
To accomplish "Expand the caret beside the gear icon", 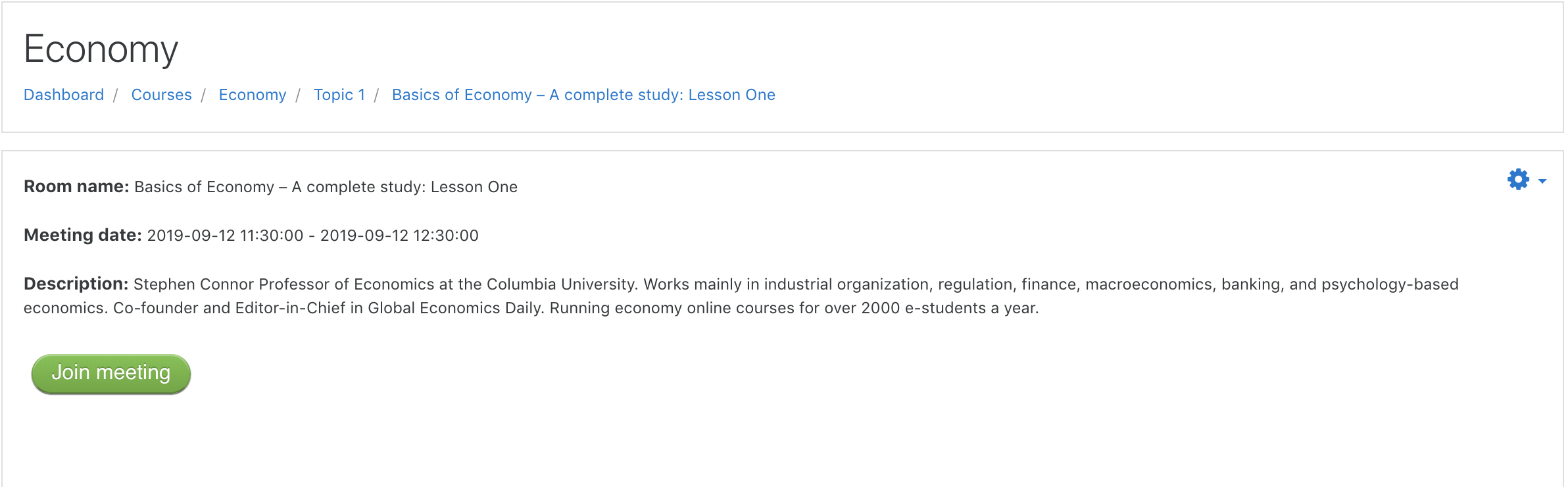I will click(x=1542, y=181).
